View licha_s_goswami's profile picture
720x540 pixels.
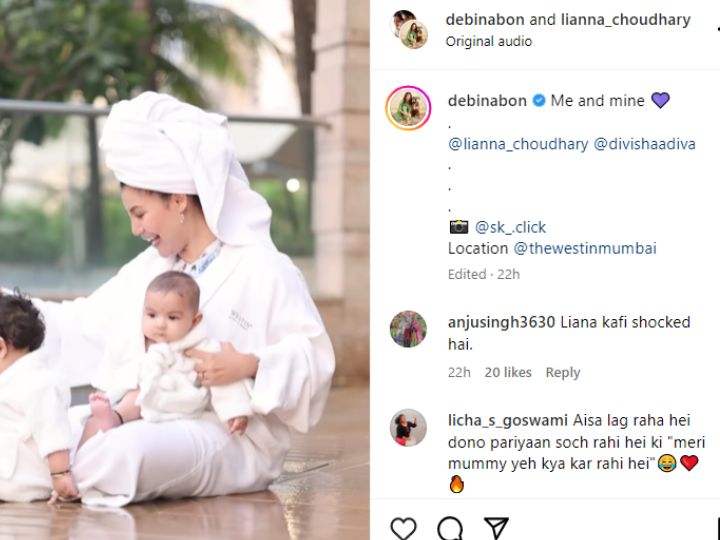[408, 428]
